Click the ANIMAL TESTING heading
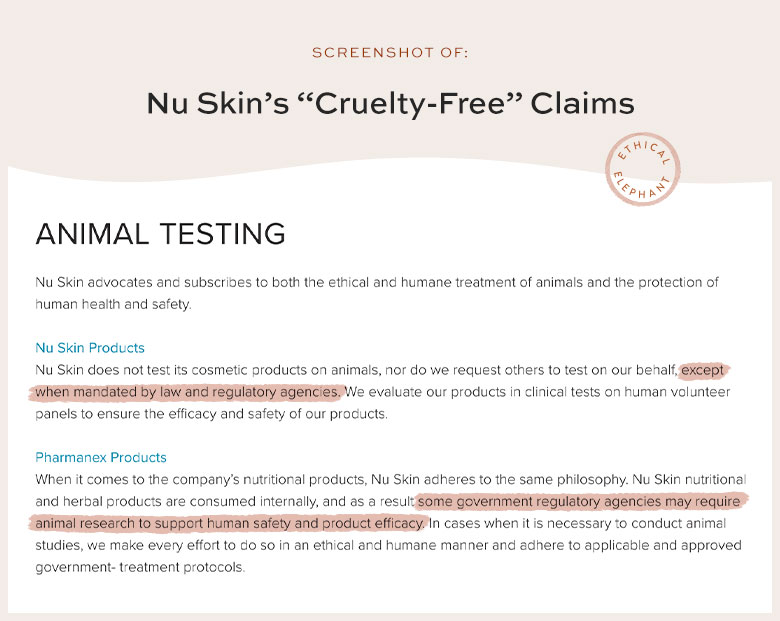Image resolution: width=780 pixels, height=621 pixels. 161,234
